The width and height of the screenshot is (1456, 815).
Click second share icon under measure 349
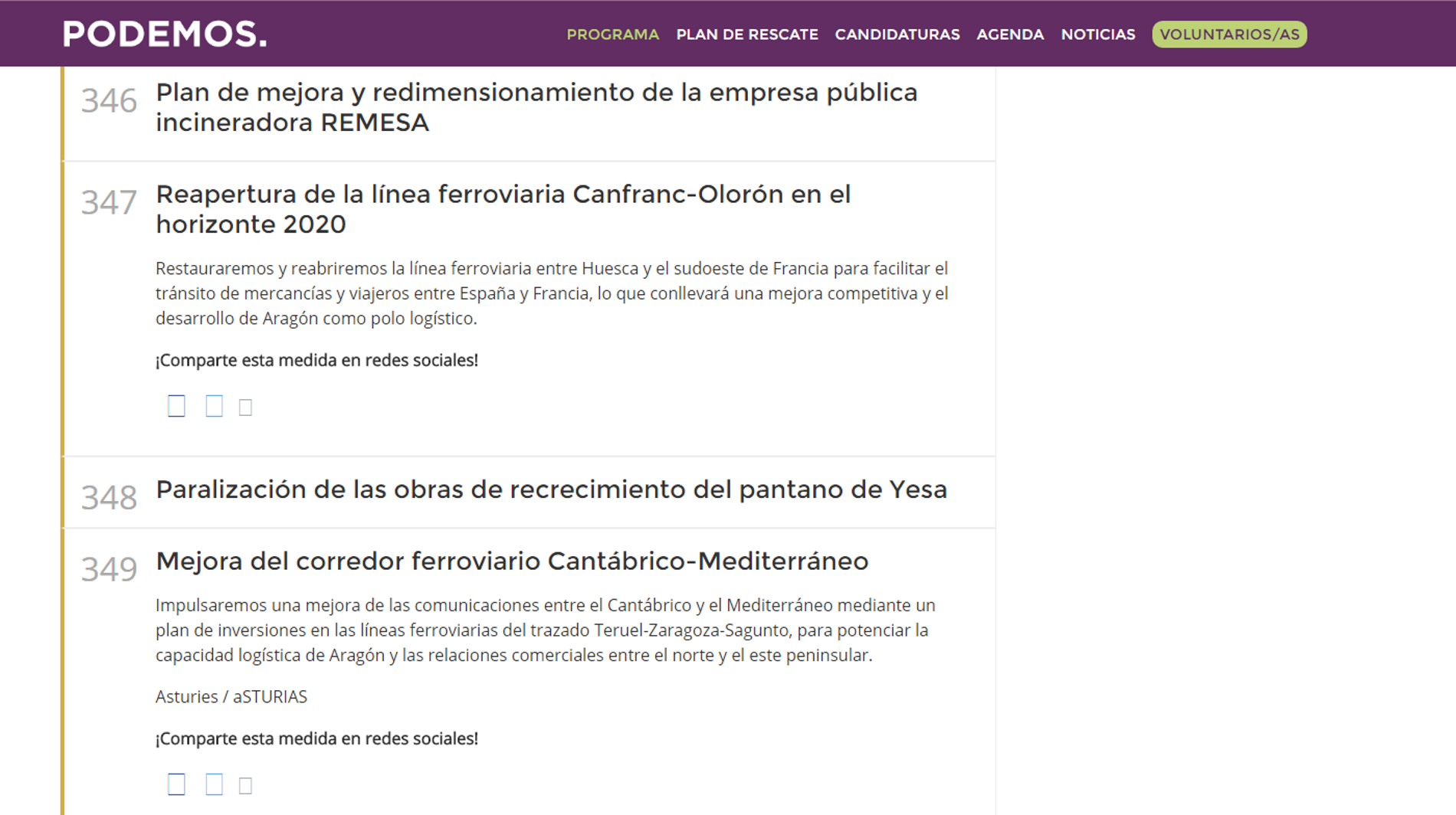pyautogui.click(x=214, y=784)
